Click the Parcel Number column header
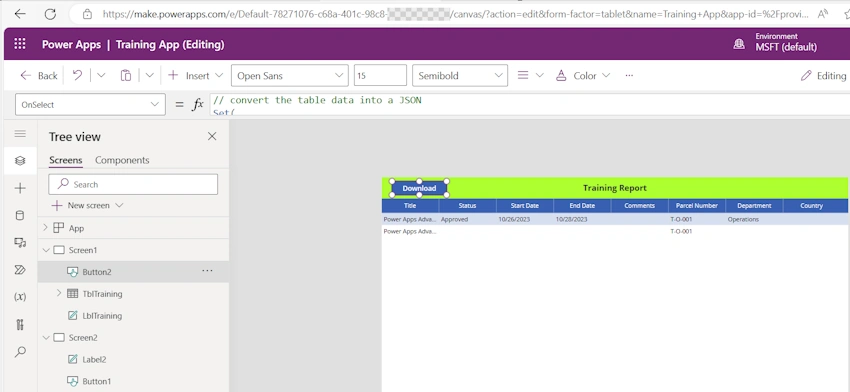This screenshot has height=392, width=850. click(x=697, y=205)
